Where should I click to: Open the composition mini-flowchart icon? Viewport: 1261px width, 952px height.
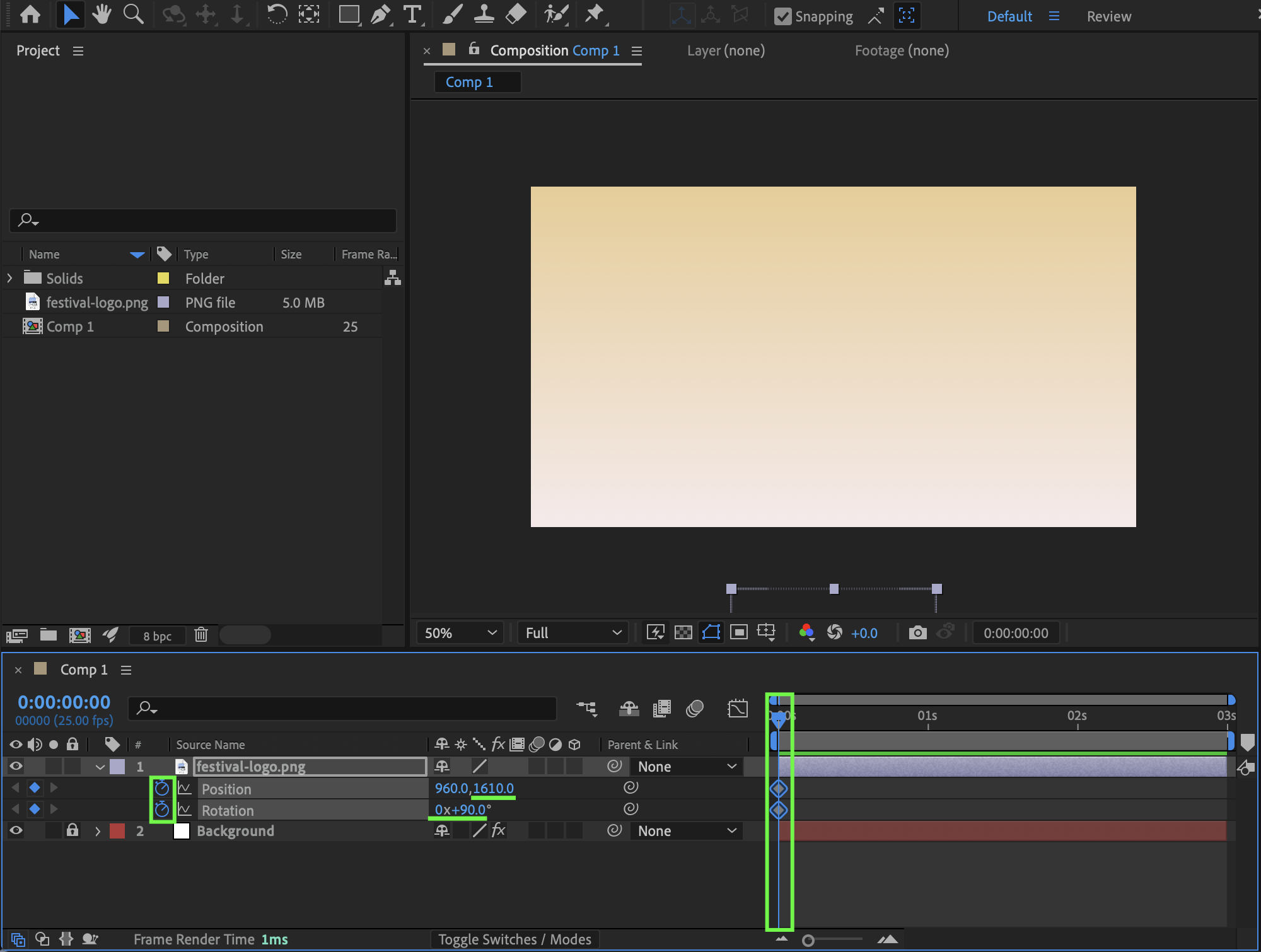pos(586,709)
